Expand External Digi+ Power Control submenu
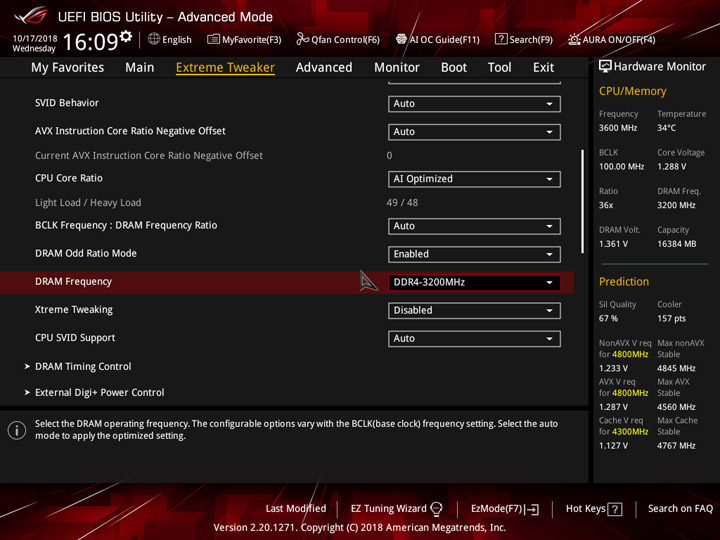Screen dimensions: 720x540 100,393
